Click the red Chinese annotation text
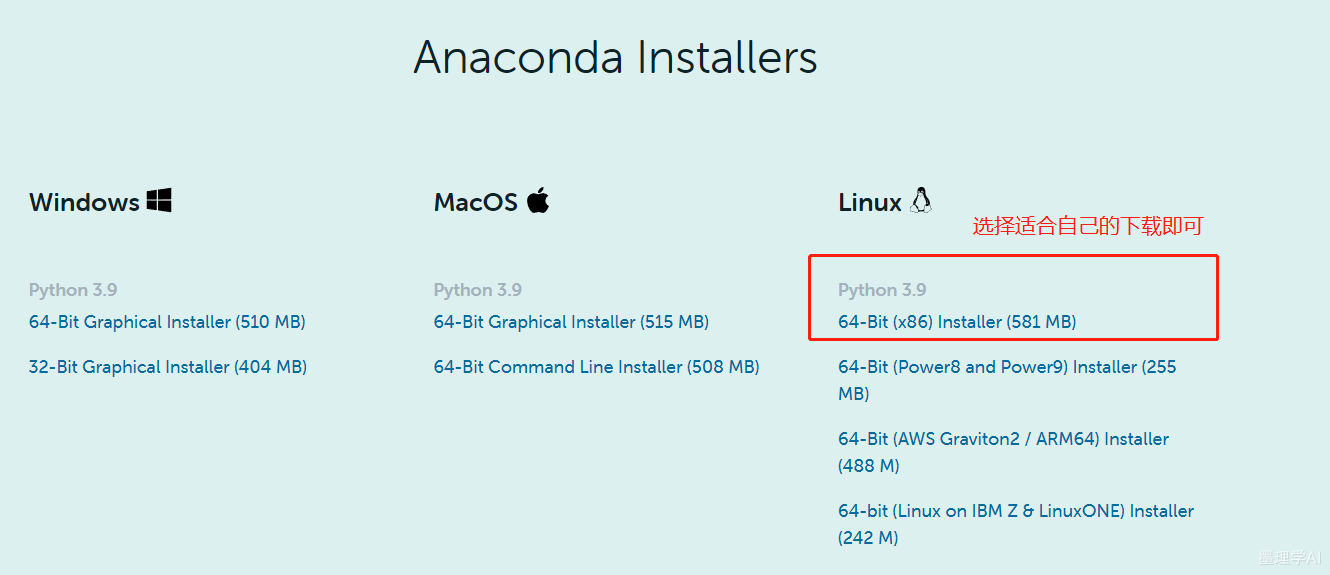Image resolution: width=1330 pixels, height=575 pixels. point(1087,227)
